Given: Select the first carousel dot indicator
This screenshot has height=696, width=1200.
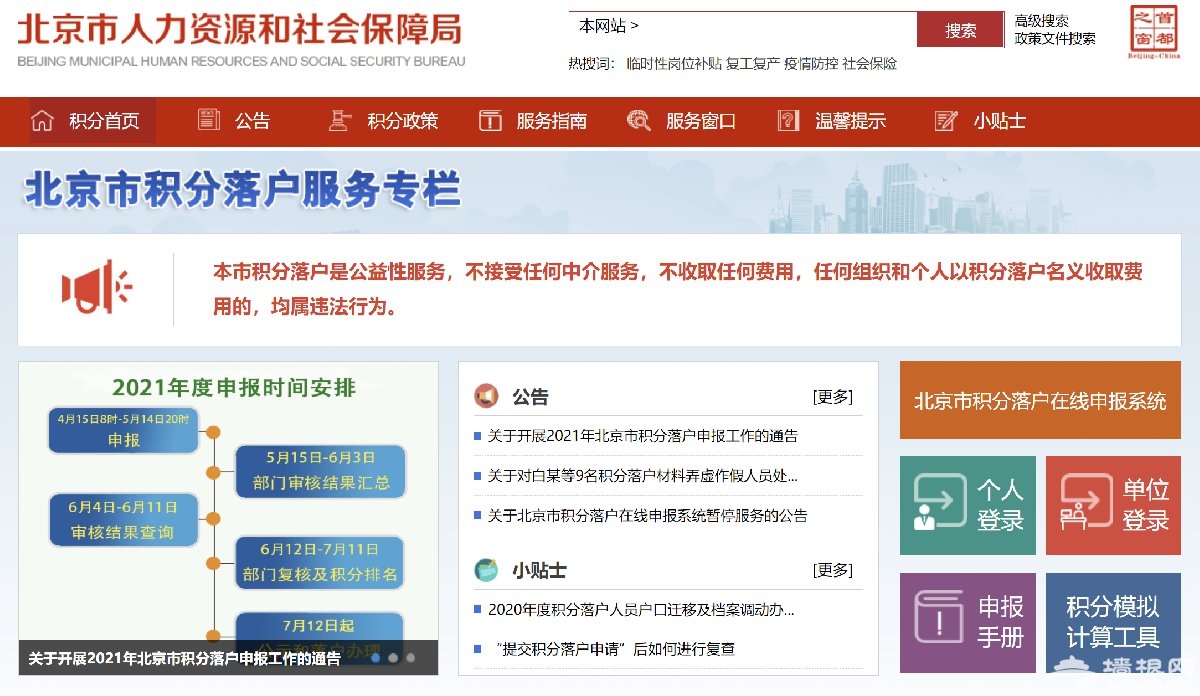Looking at the screenshot, I should pos(375,658).
